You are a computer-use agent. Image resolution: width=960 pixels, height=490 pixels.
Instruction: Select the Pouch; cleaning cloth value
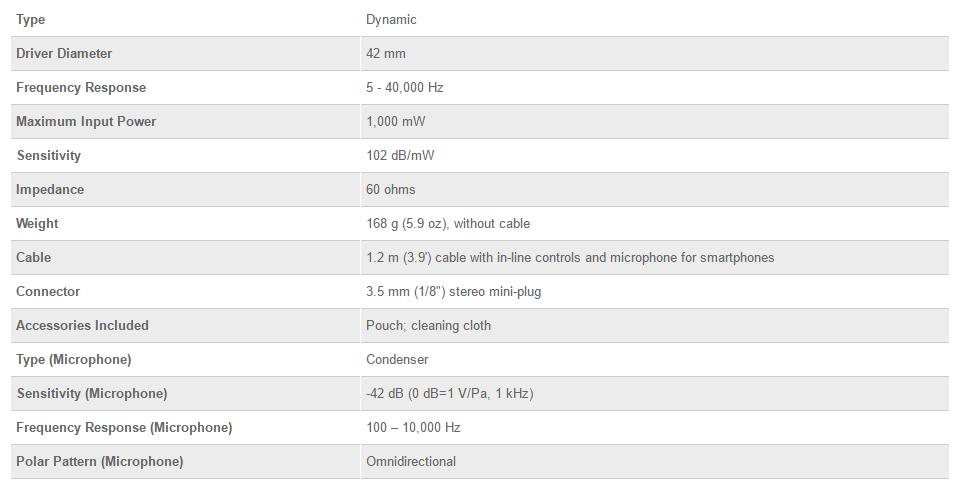point(428,326)
